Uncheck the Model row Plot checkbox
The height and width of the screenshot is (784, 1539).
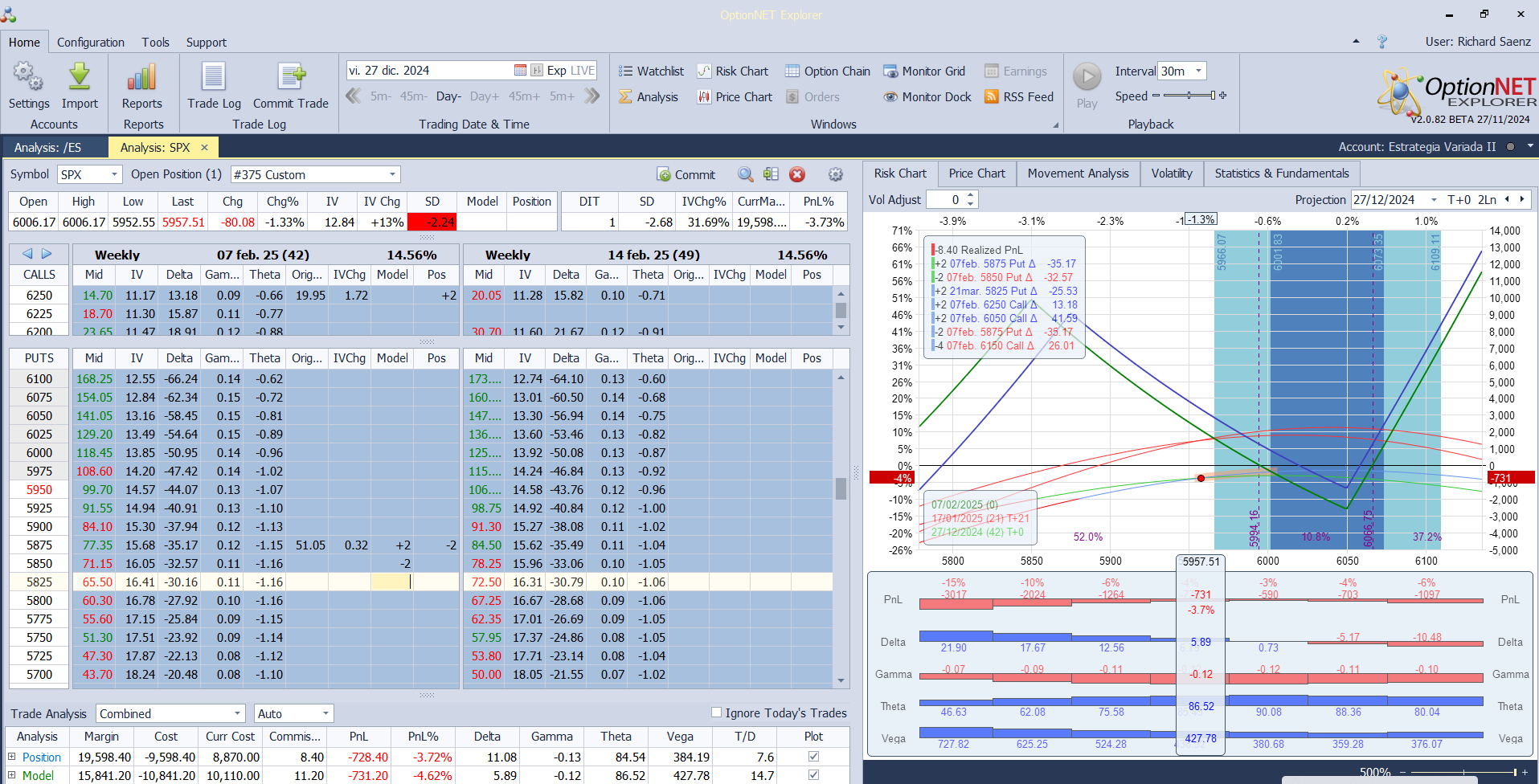(x=813, y=775)
